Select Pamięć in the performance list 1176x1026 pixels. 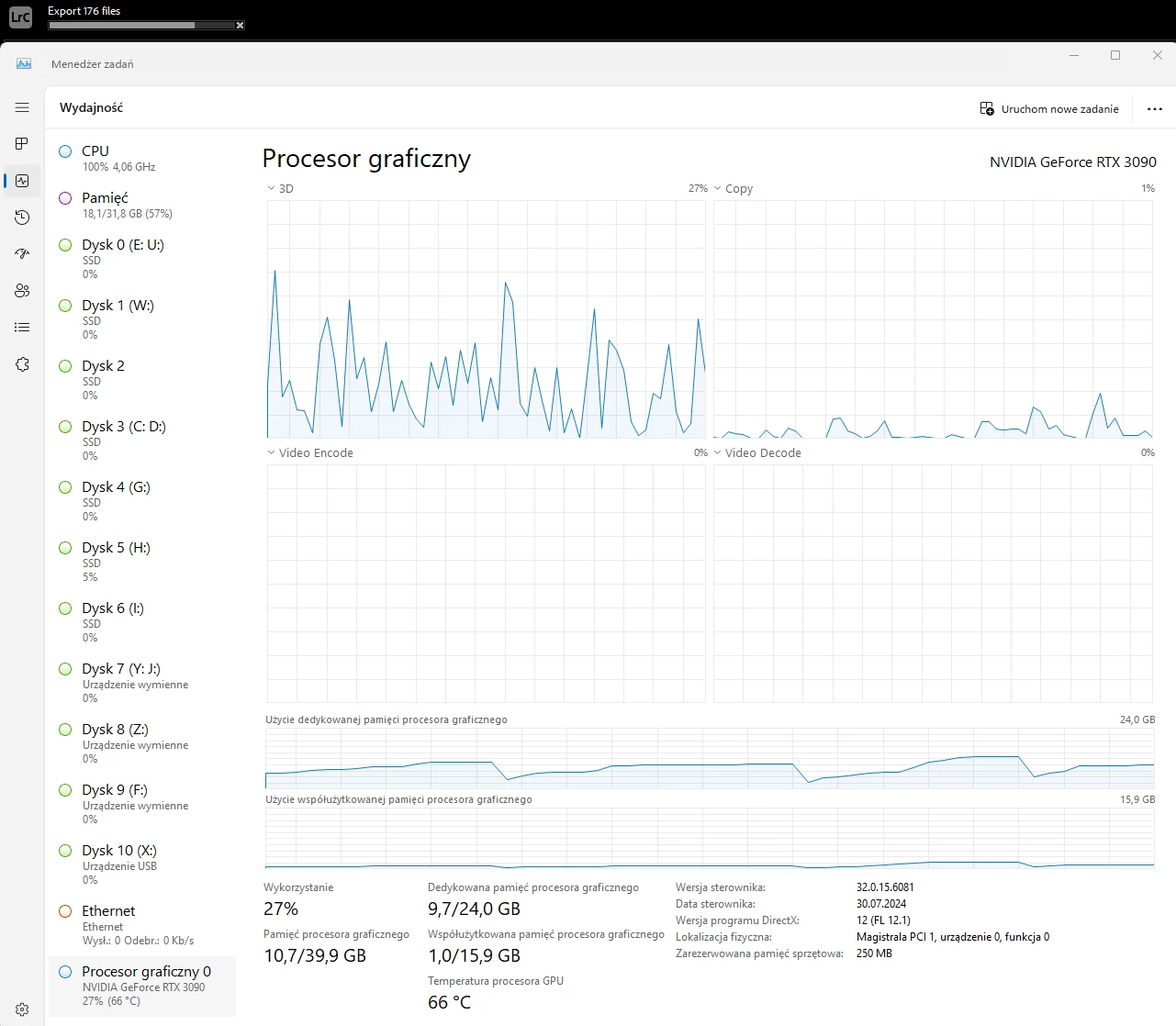141,205
